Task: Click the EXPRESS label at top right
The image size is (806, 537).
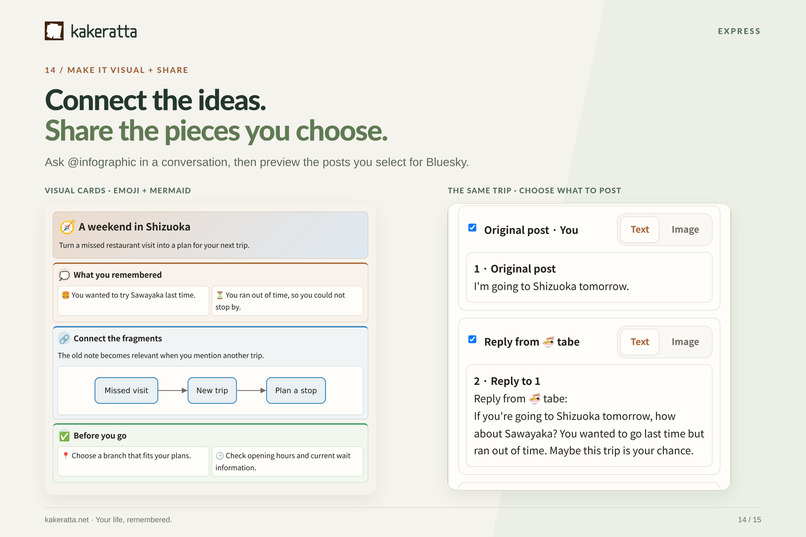Action: pos(739,31)
